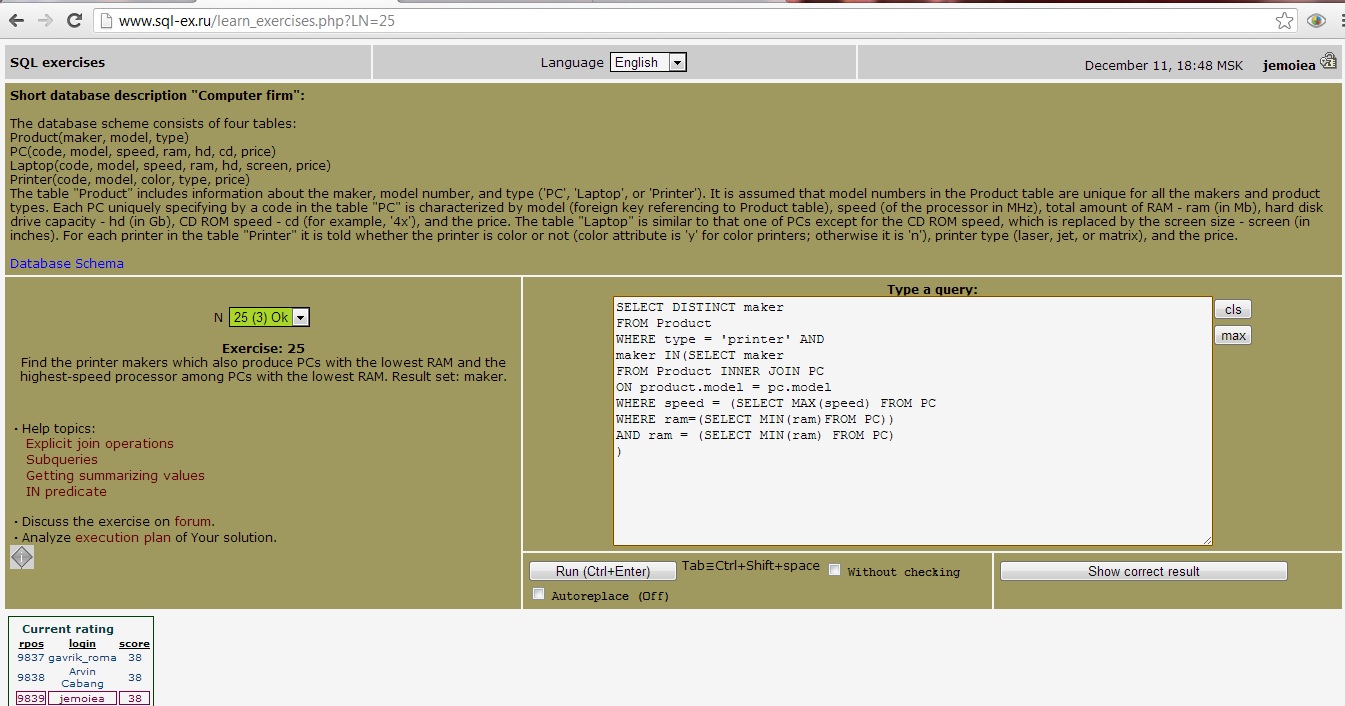Maximize the query box via max button
The image size is (1345, 706).
click(1232, 335)
